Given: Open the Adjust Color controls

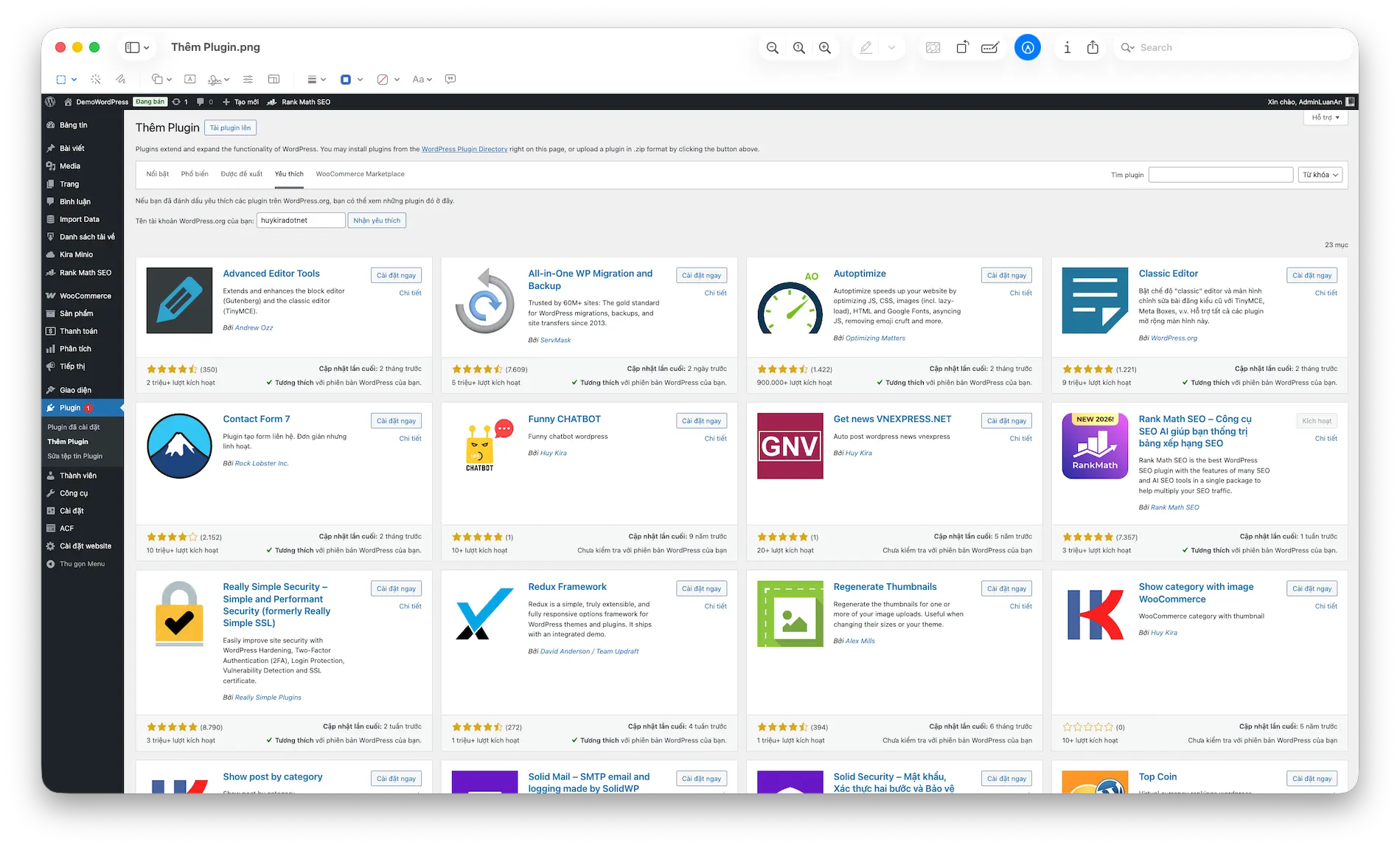Looking at the screenshot, I should [248, 79].
